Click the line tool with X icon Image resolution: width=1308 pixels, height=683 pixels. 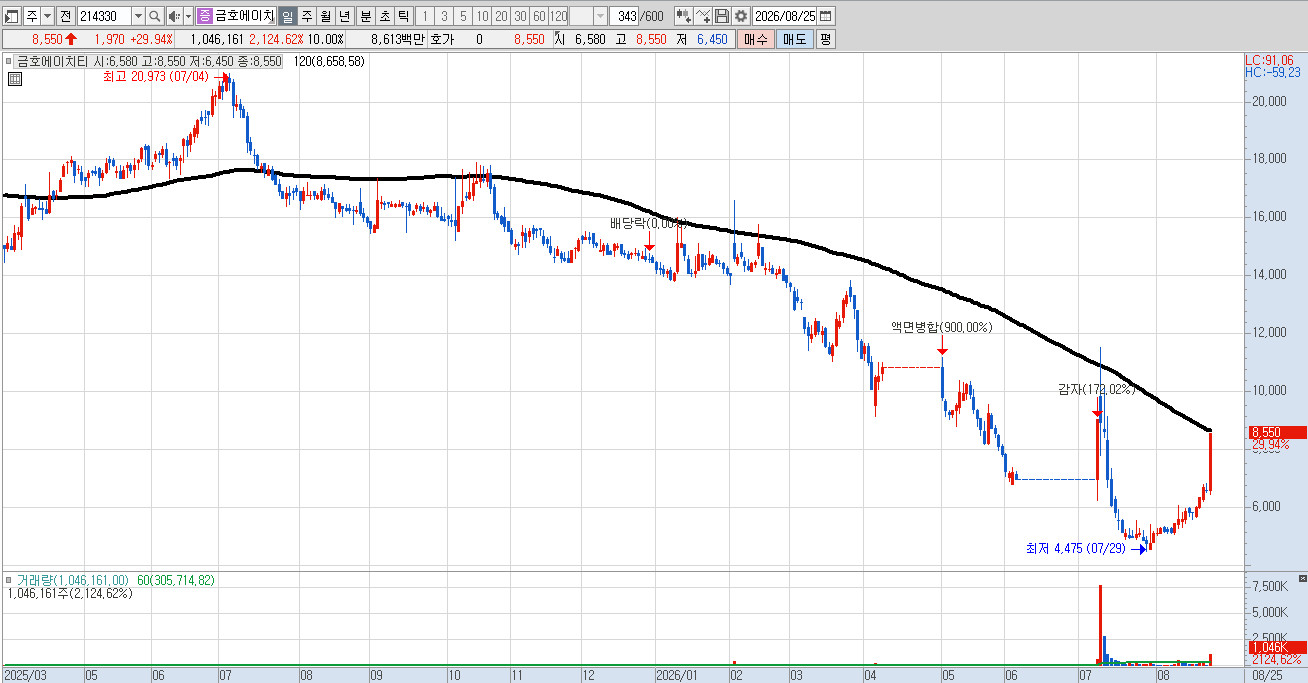pos(703,16)
